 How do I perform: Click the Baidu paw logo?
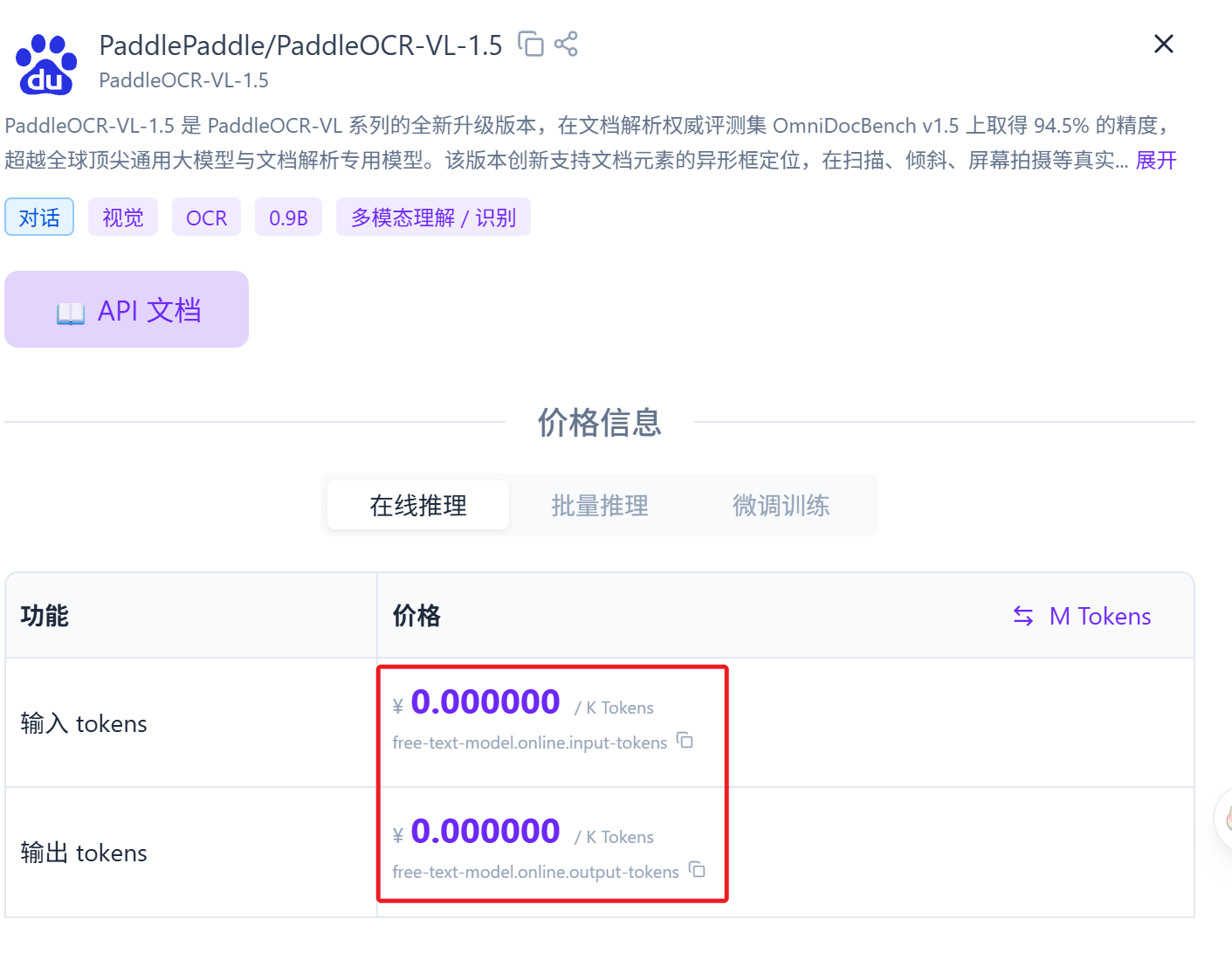[x=46, y=64]
